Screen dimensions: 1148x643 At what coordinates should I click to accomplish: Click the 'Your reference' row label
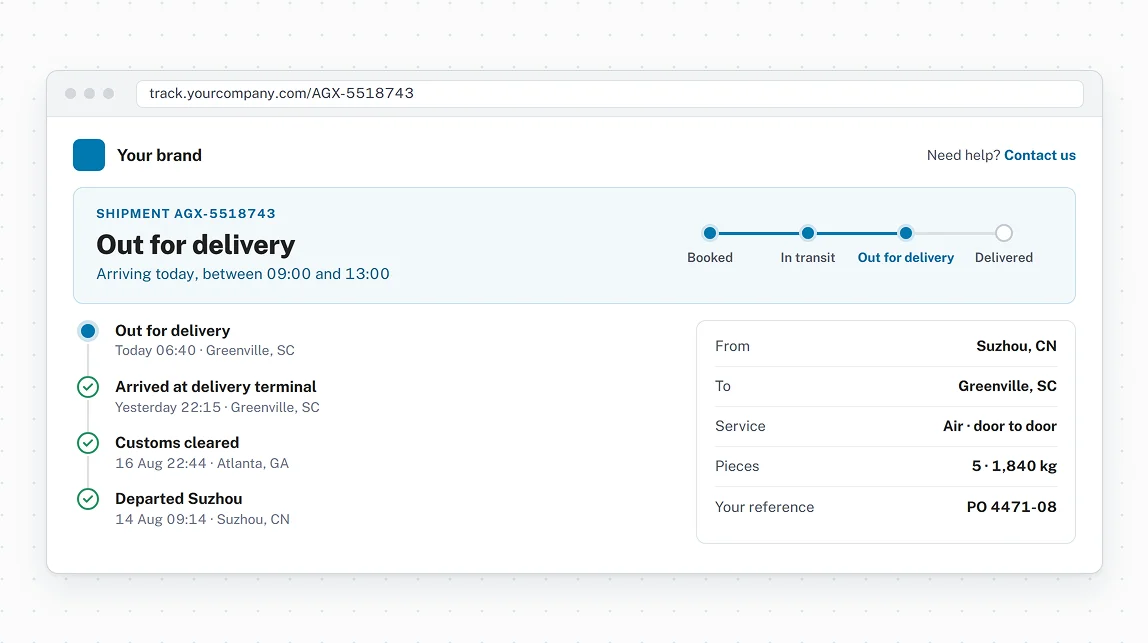(764, 507)
